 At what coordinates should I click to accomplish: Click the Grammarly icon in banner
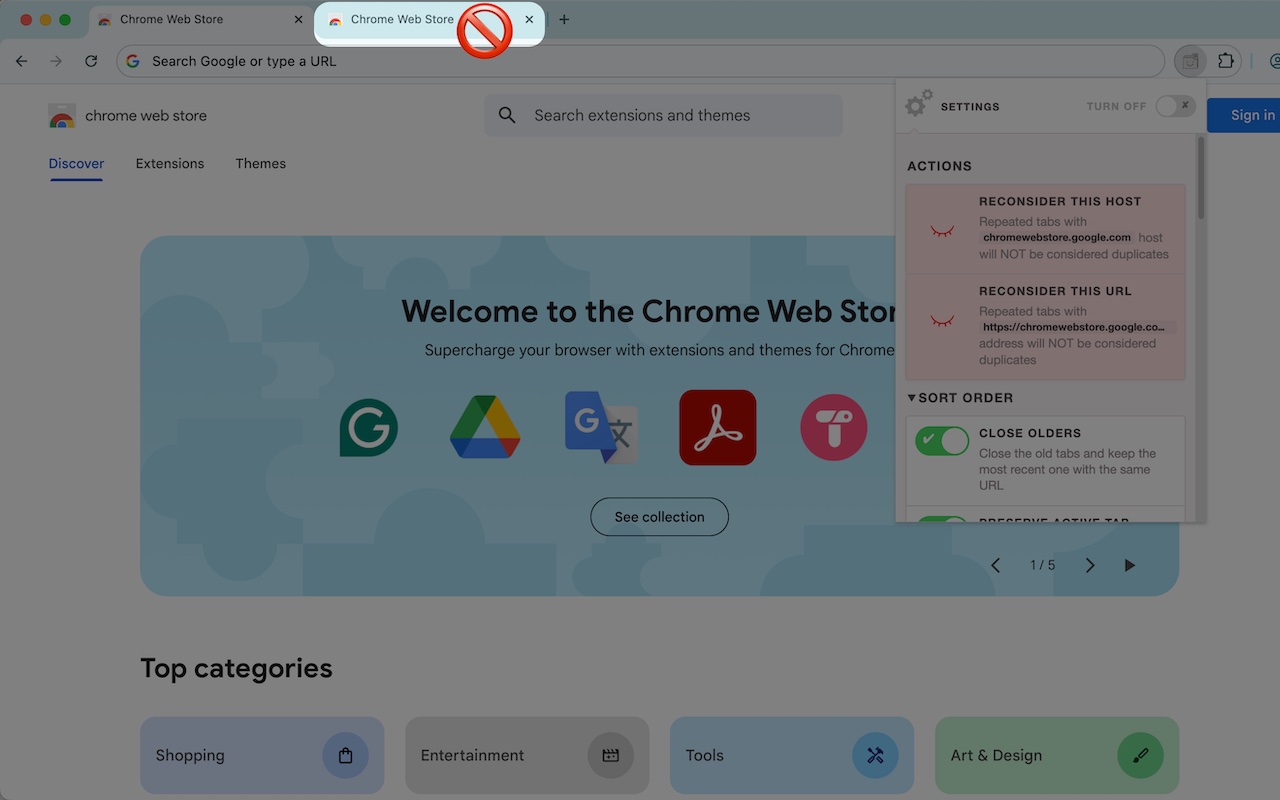coord(369,428)
